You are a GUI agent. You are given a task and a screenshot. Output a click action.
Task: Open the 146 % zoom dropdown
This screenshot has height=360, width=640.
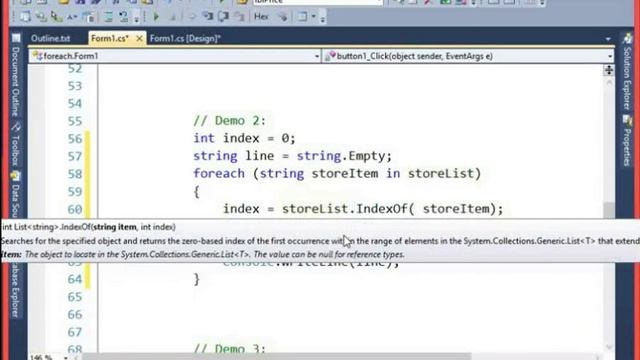point(65,358)
